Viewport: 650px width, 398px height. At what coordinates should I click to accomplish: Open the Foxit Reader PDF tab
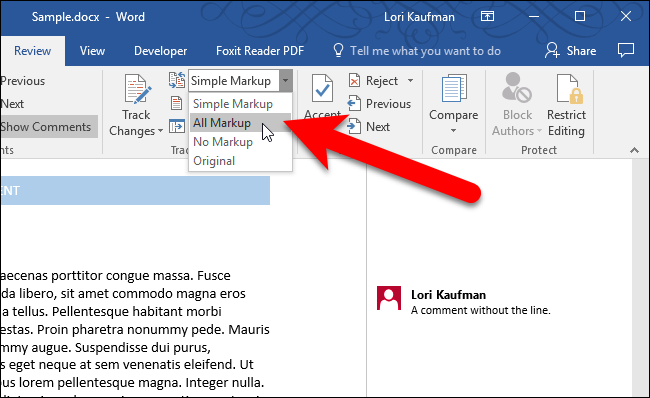[x=260, y=51]
